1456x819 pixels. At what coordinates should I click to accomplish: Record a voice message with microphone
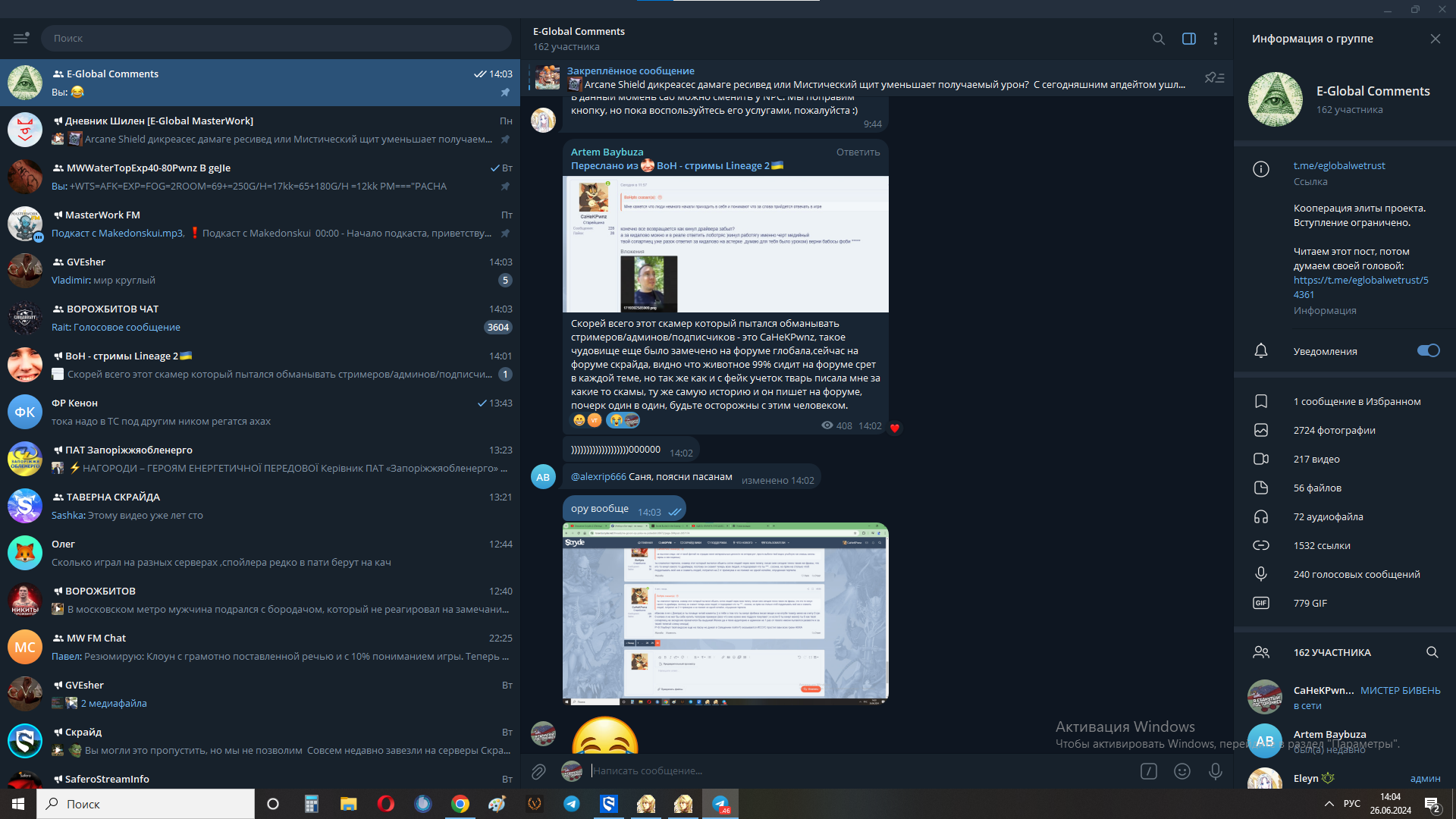coord(1215,771)
